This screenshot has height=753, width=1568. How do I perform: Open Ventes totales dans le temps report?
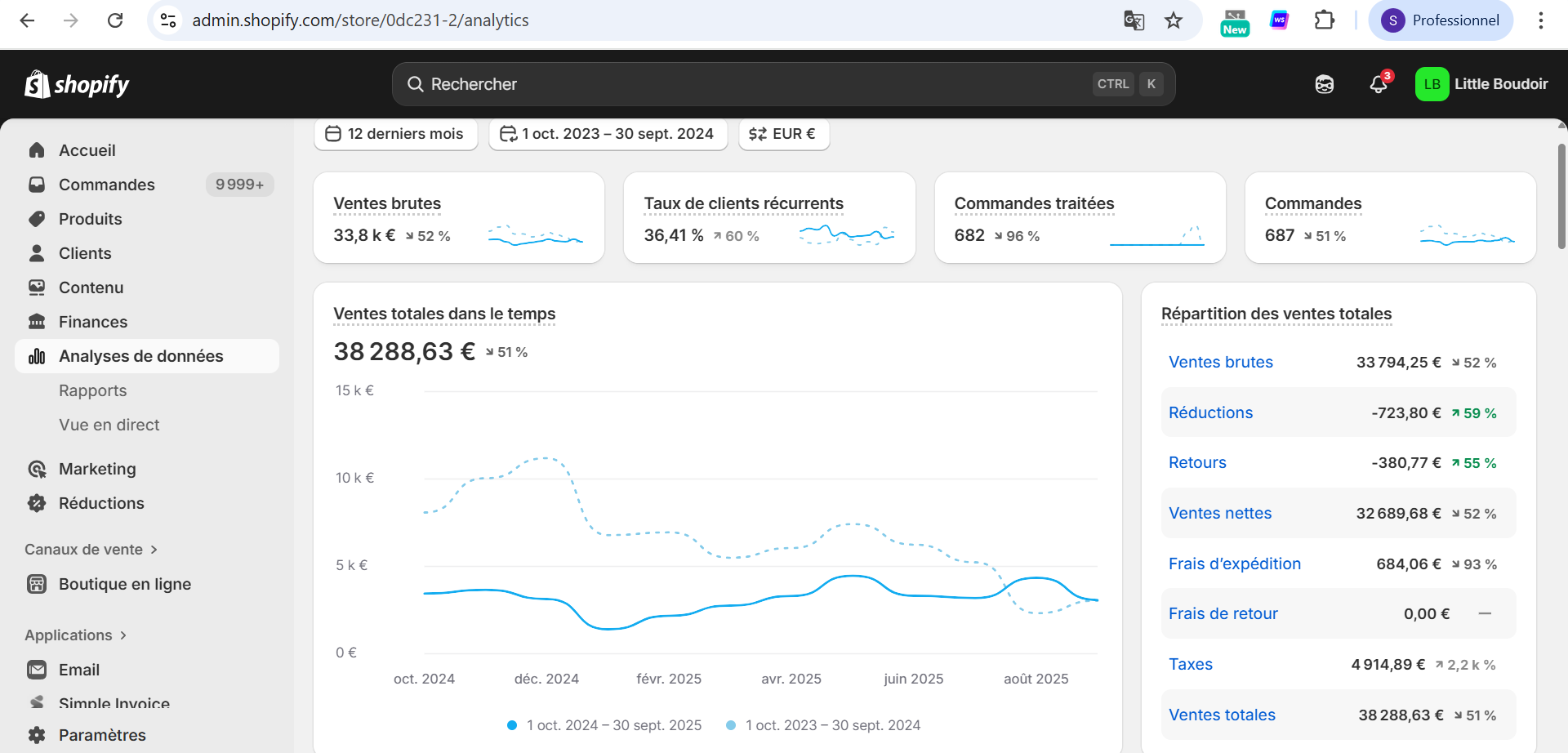click(444, 314)
